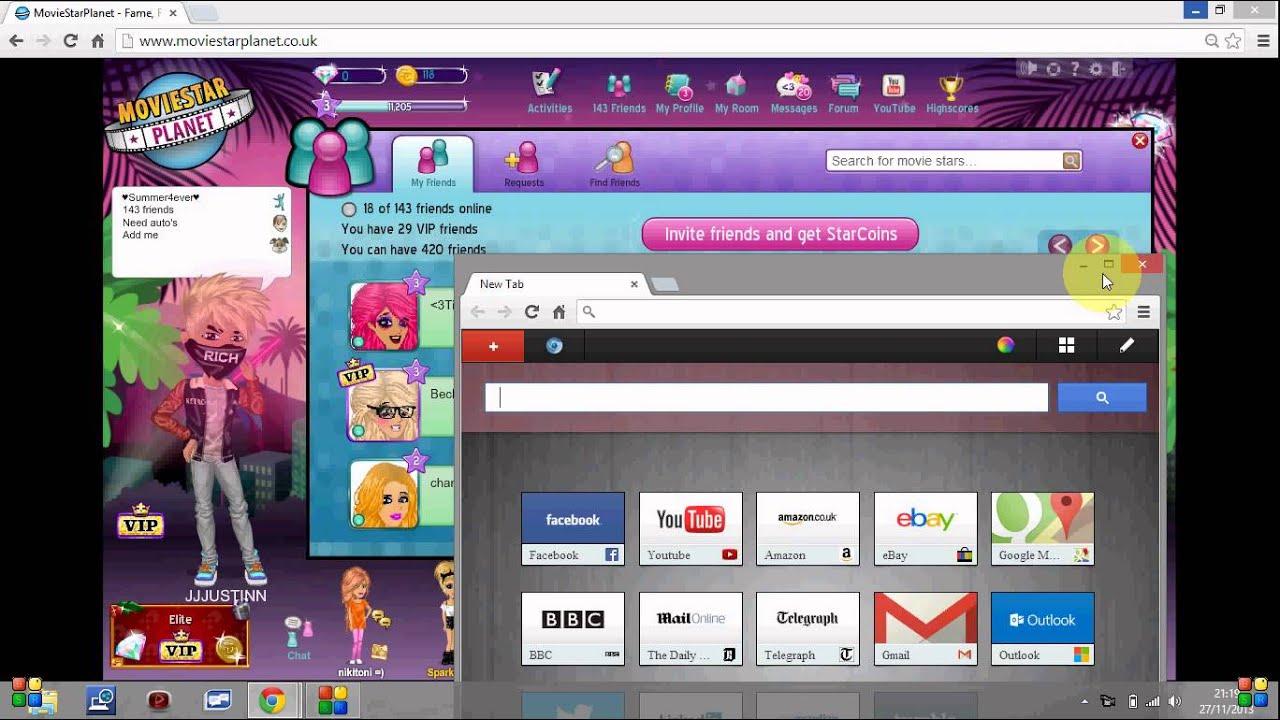Open Messages icon with 20 badge
The image size is (1280, 720).
tap(794, 91)
